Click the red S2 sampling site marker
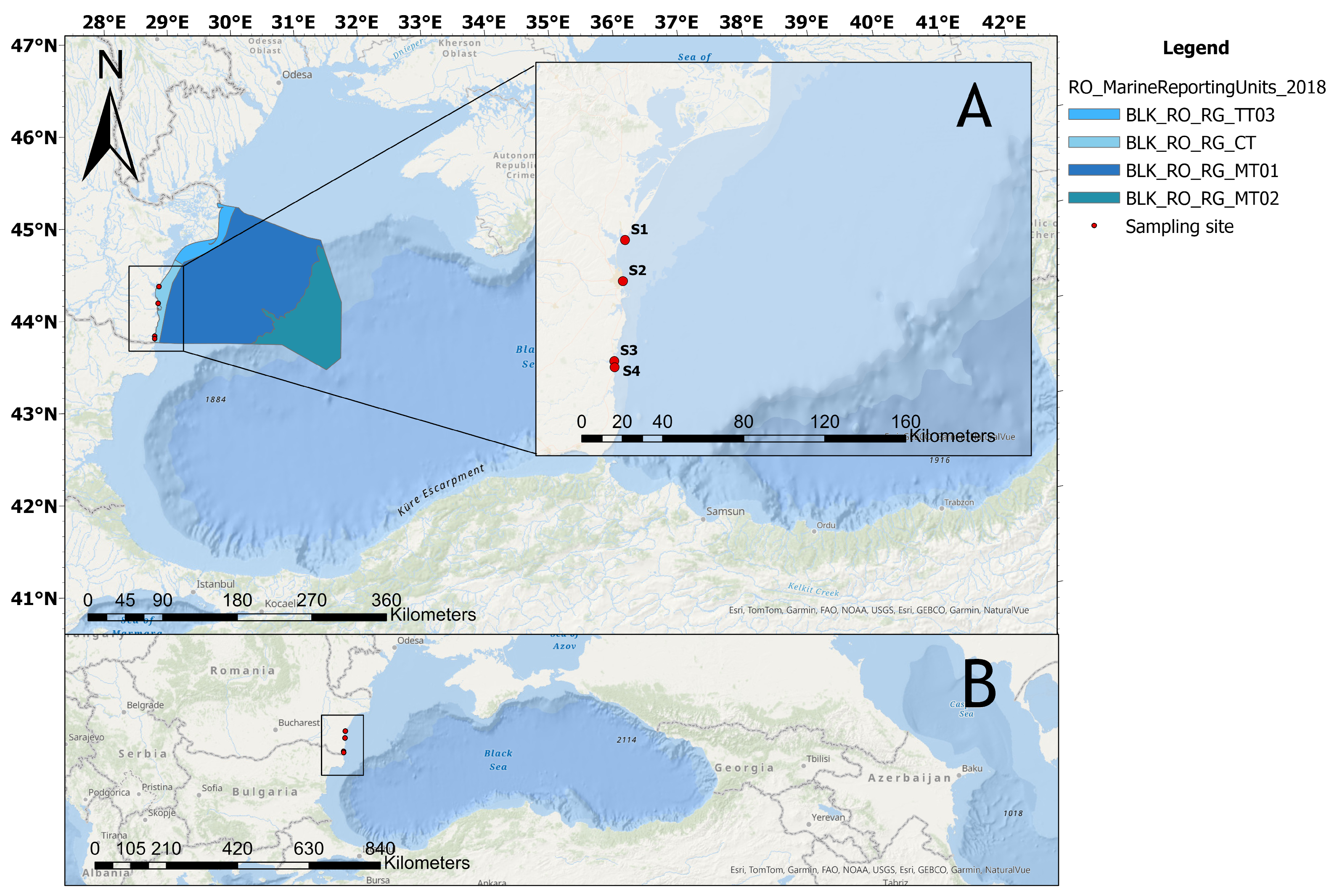This screenshot has height=896, width=1337. tap(622, 281)
